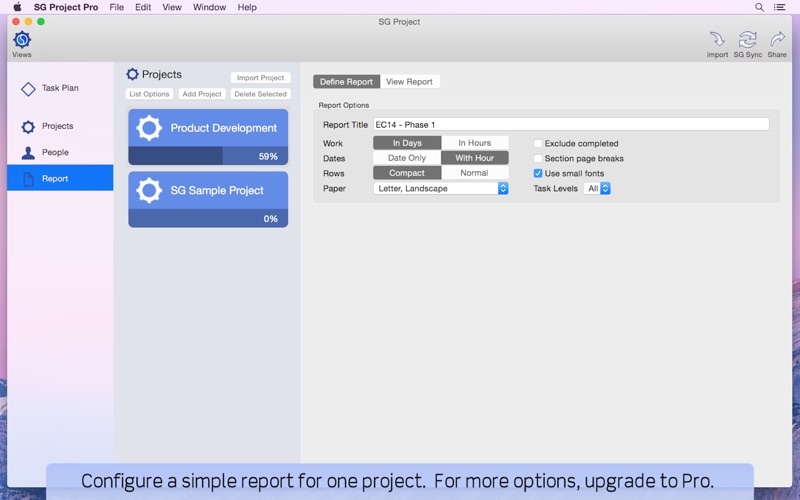Image resolution: width=800 pixels, height=500 pixels.
Task: Open the Help menu
Action: click(247, 7)
